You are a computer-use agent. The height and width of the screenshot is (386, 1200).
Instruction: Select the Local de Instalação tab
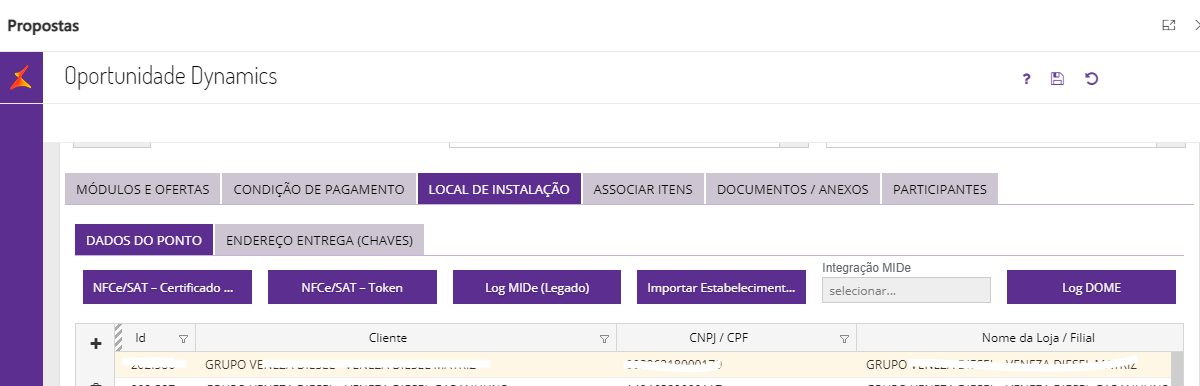pos(499,189)
